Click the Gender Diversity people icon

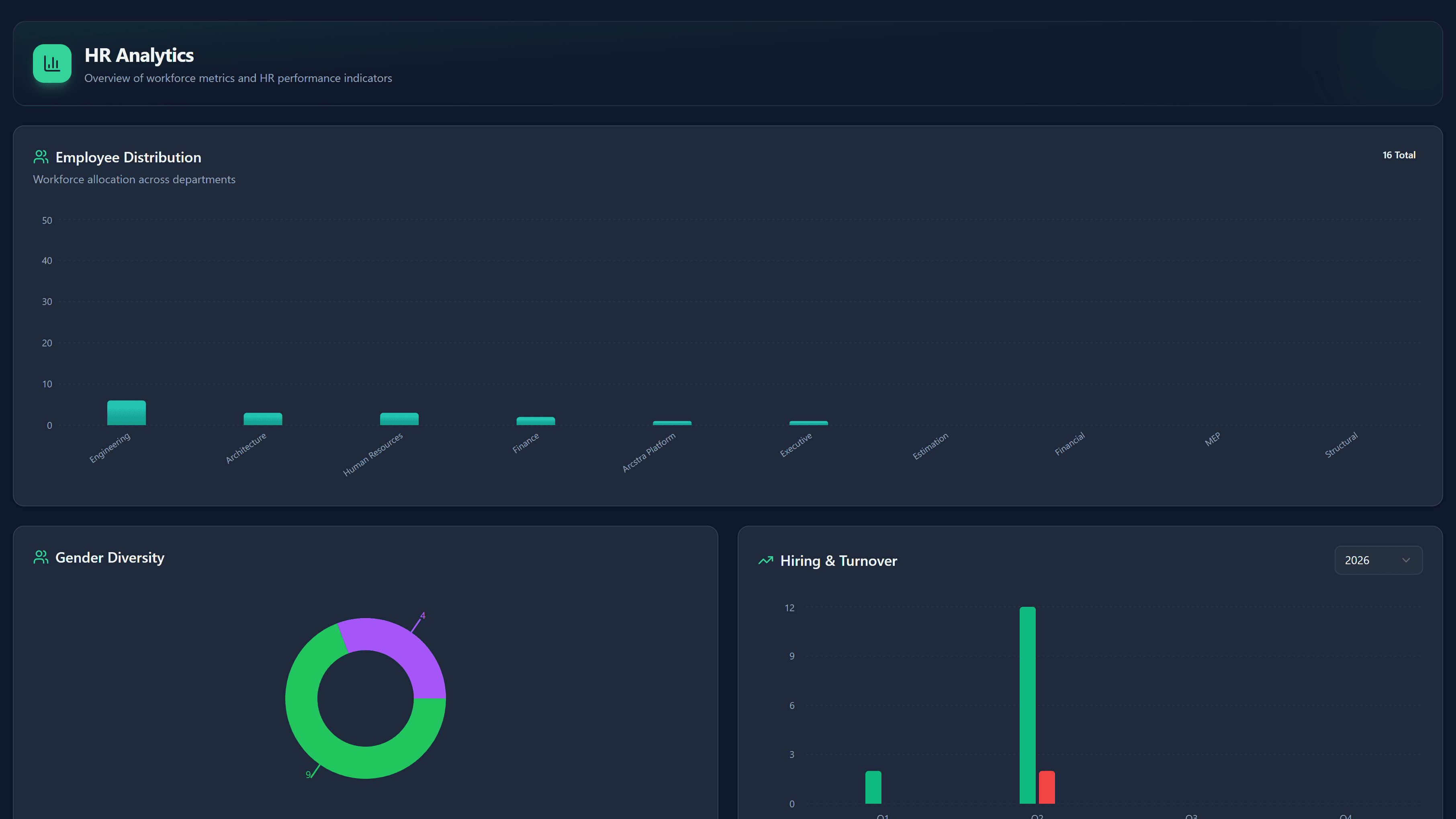(41, 557)
